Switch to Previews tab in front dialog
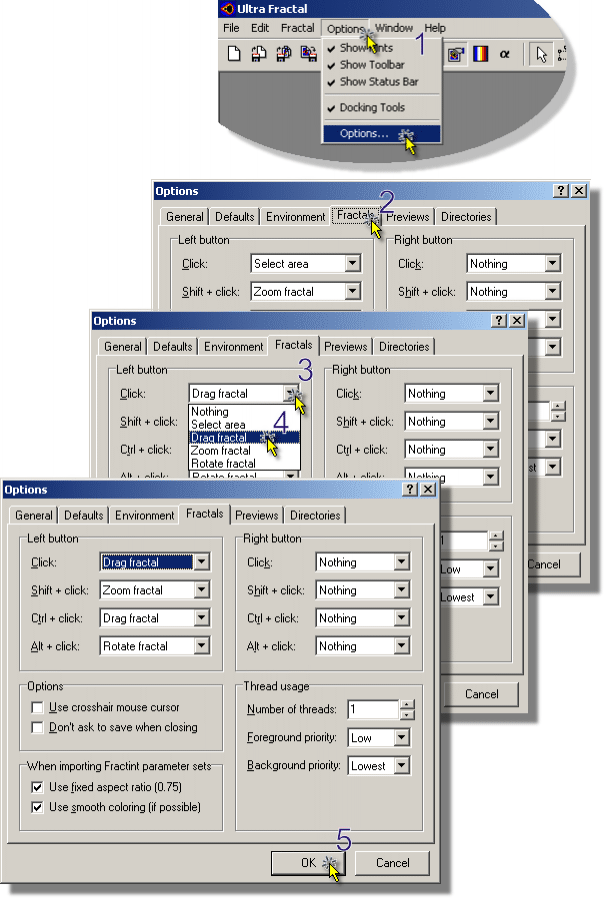 (x=256, y=515)
